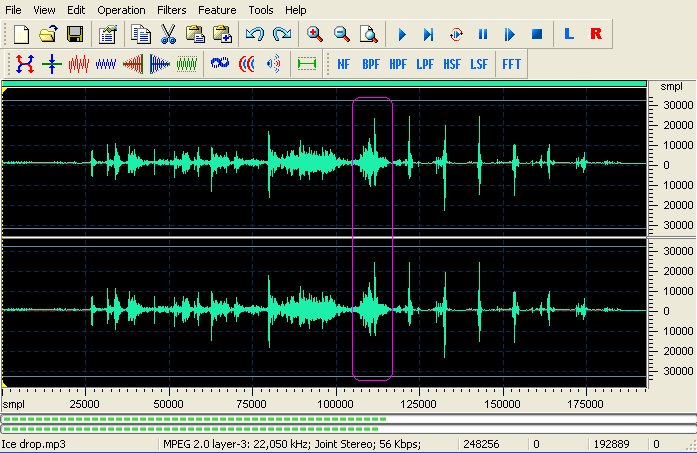The height and width of the screenshot is (453, 697).
Task: Click the Save floppy disk icon
Action: 74,34
